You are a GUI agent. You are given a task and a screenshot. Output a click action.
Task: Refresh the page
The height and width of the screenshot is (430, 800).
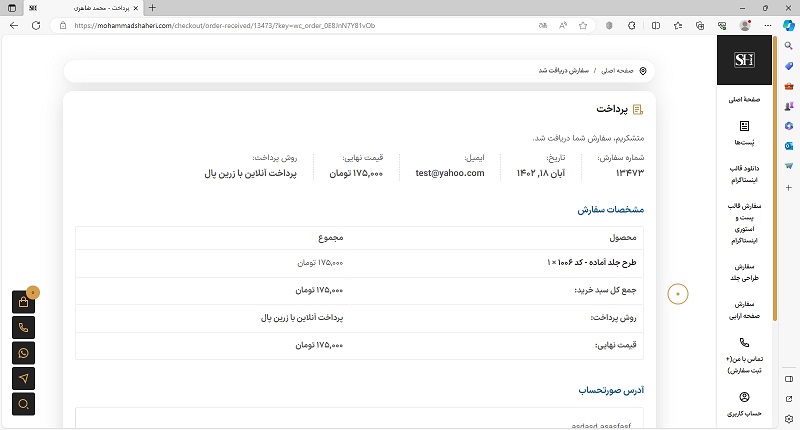[36, 25]
